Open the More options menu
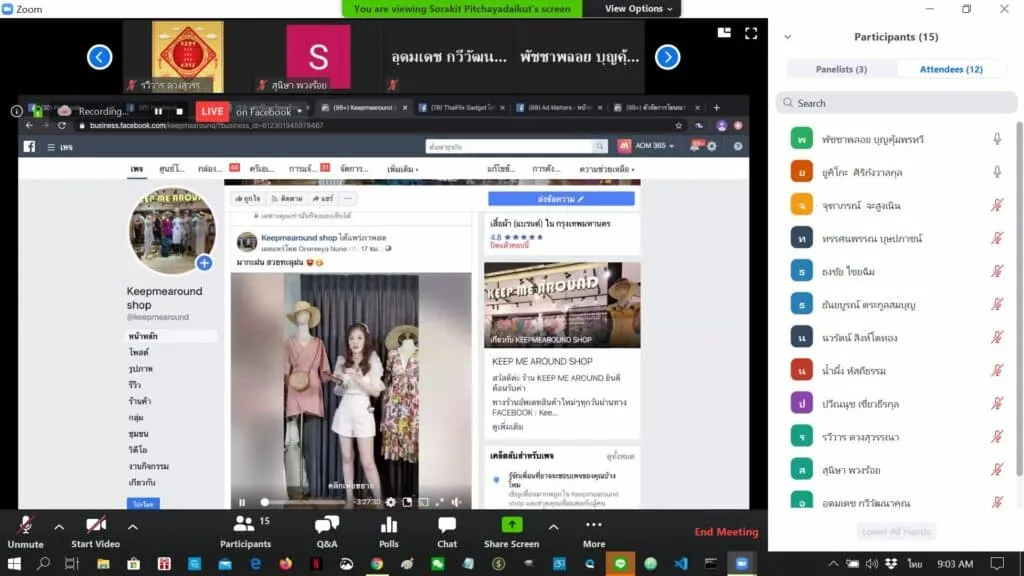Screen dimensions: 1024x576 (594, 532)
